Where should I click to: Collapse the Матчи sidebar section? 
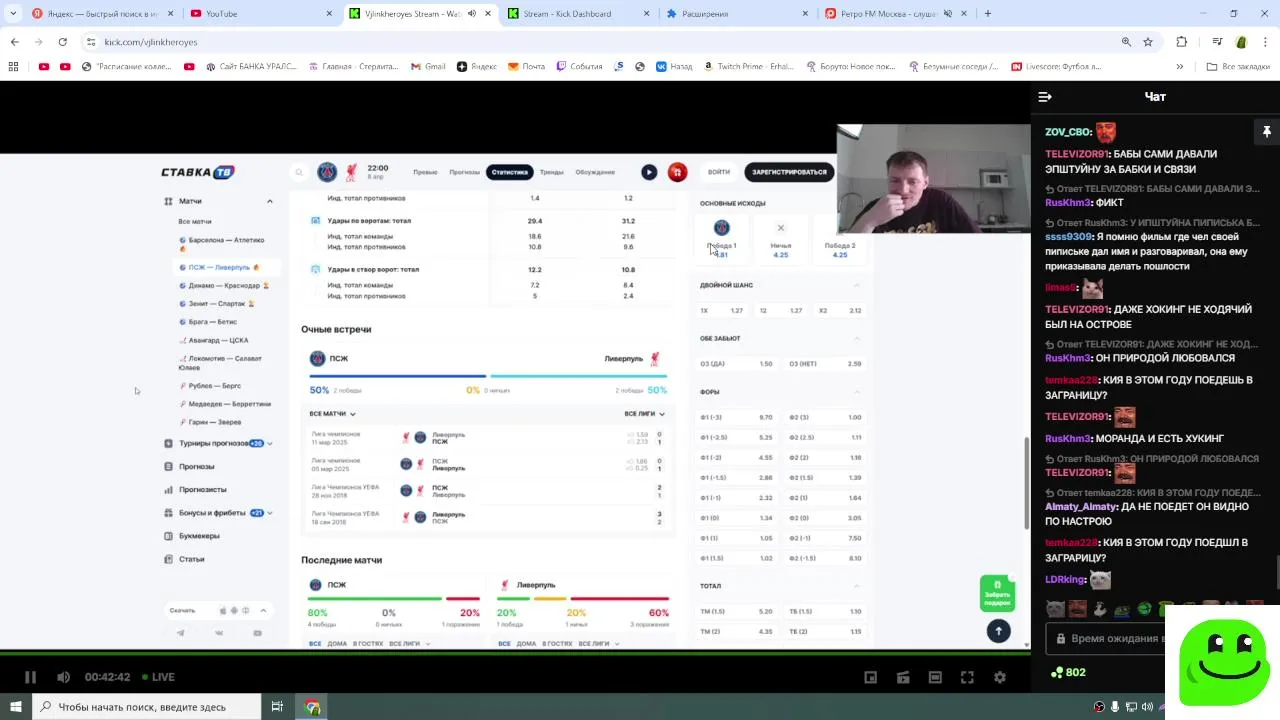tap(269, 201)
